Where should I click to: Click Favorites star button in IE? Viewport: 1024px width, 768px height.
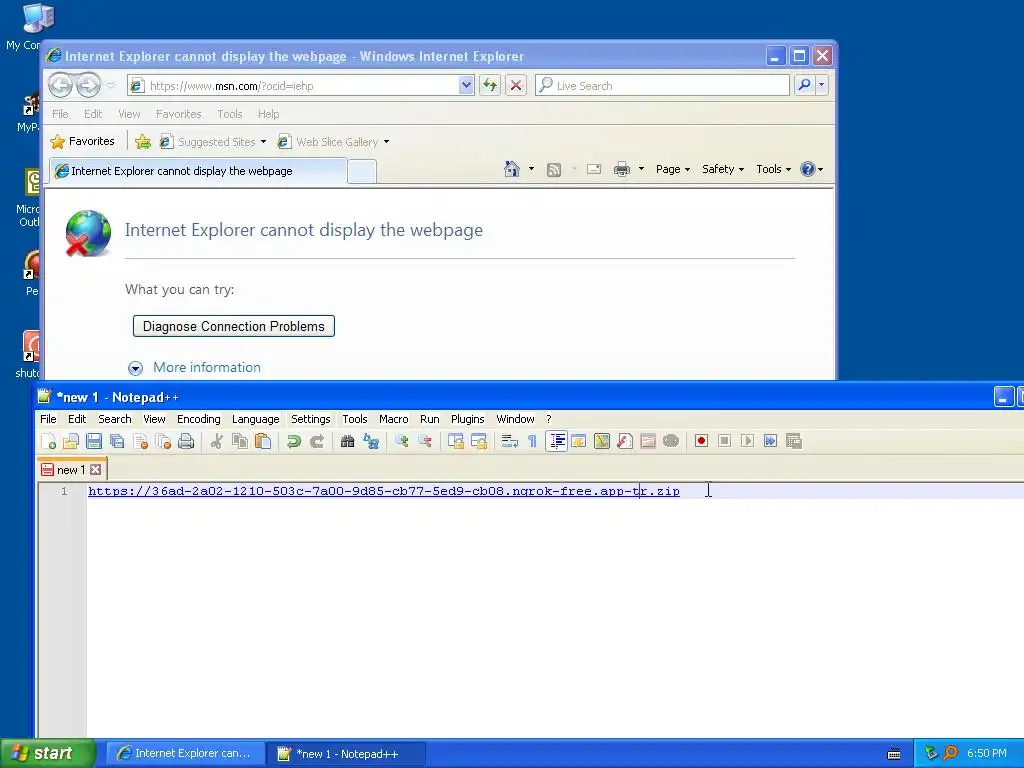(x=82, y=141)
